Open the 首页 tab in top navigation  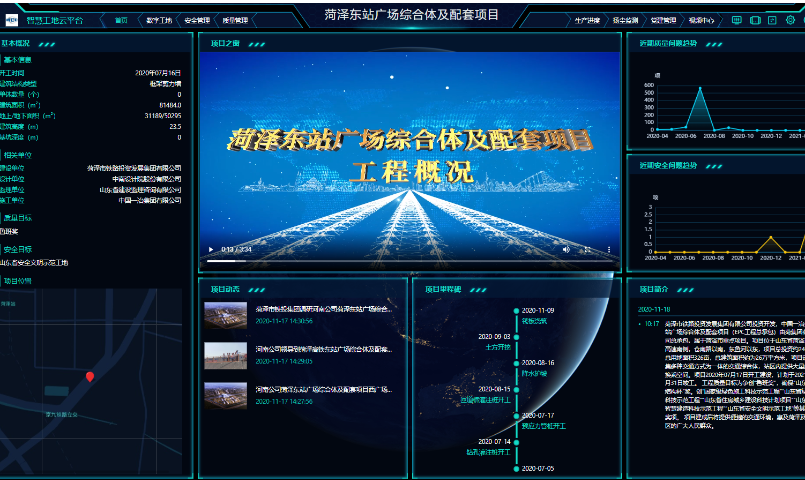click(x=121, y=20)
